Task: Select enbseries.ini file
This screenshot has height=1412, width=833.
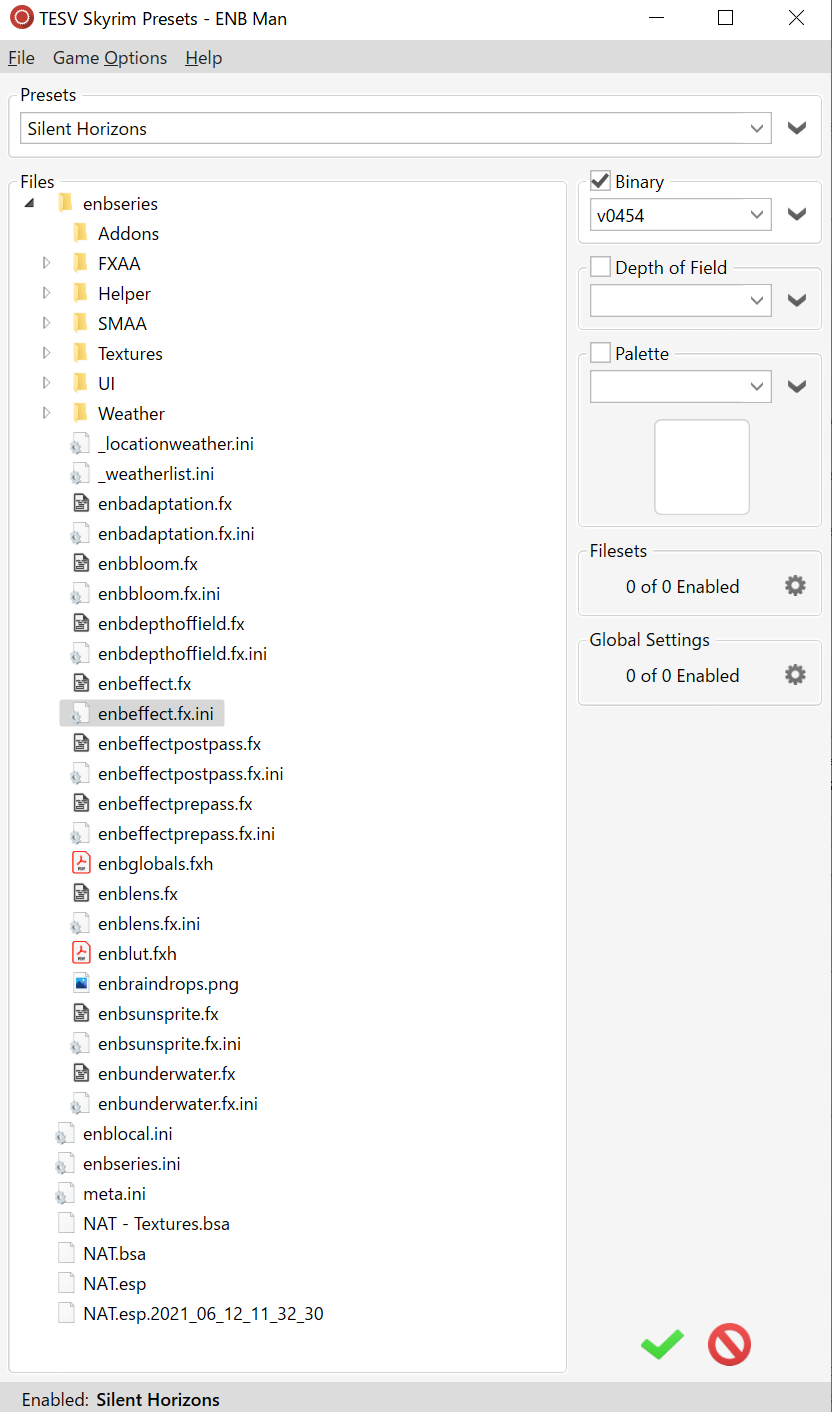Action: pyautogui.click(x=131, y=1163)
